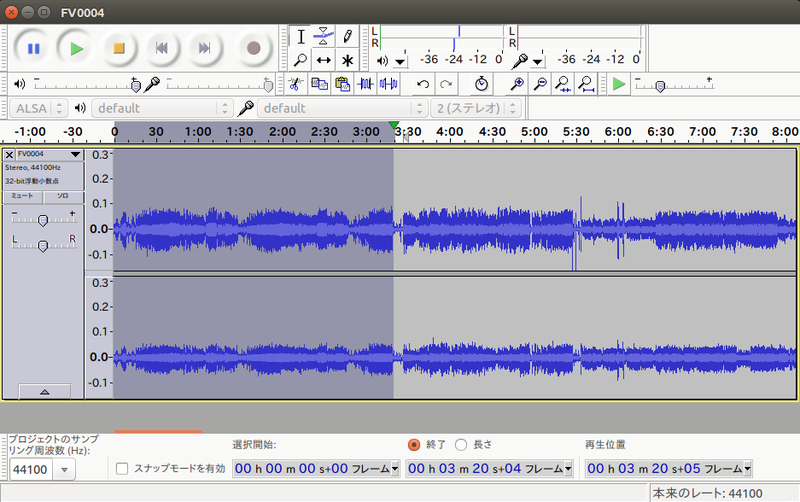Copy the selection with the copy icon
Image resolution: width=800 pixels, height=502 pixels.
pos(319,84)
